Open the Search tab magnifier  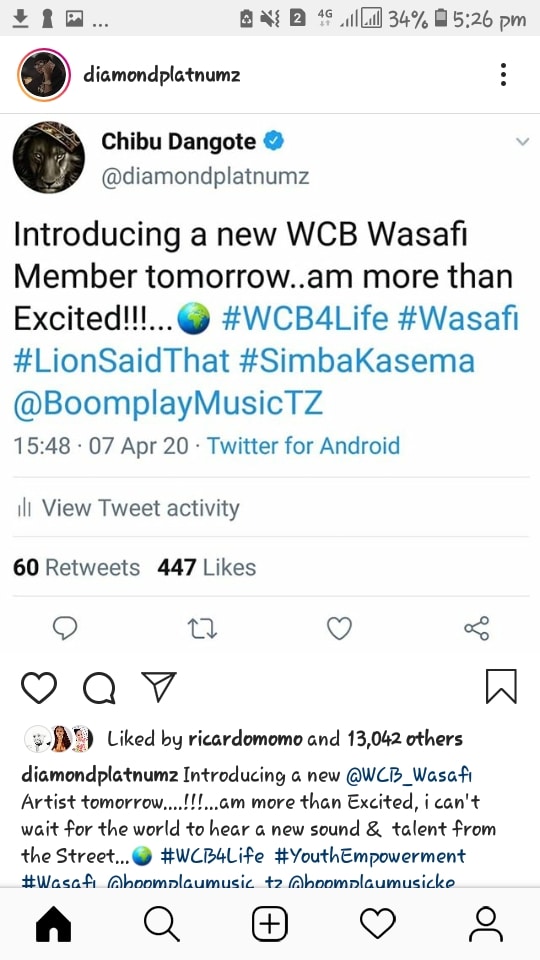[x=162, y=924]
